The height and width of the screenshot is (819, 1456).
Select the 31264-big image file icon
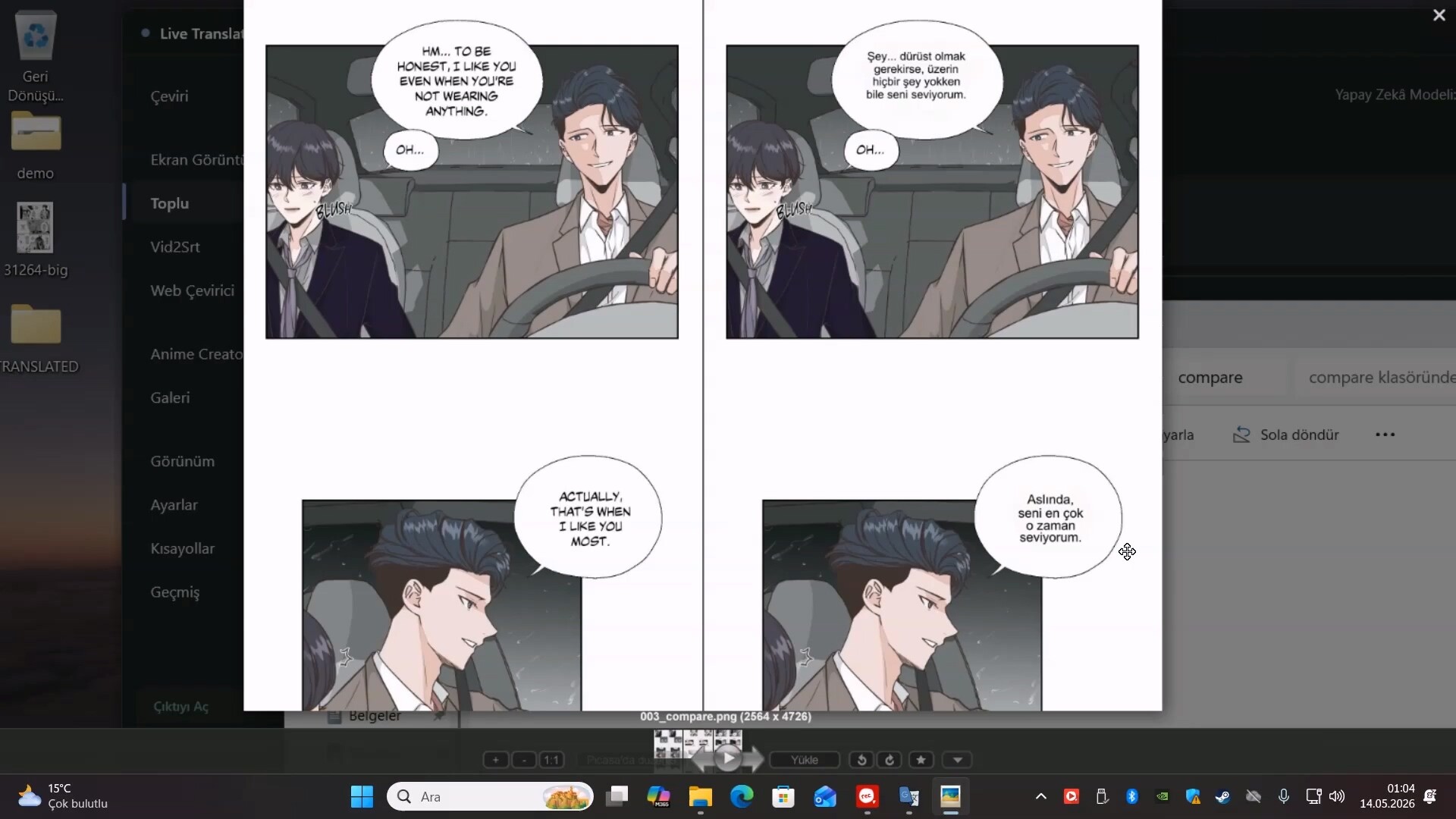click(36, 239)
